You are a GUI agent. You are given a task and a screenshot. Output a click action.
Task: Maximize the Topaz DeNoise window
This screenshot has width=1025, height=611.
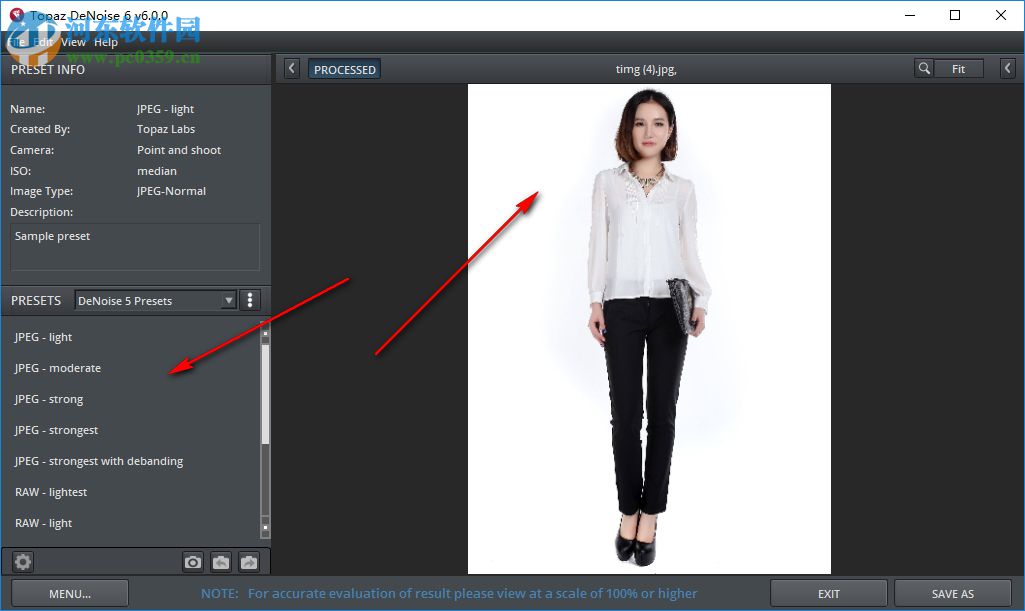tap(955, 15)
